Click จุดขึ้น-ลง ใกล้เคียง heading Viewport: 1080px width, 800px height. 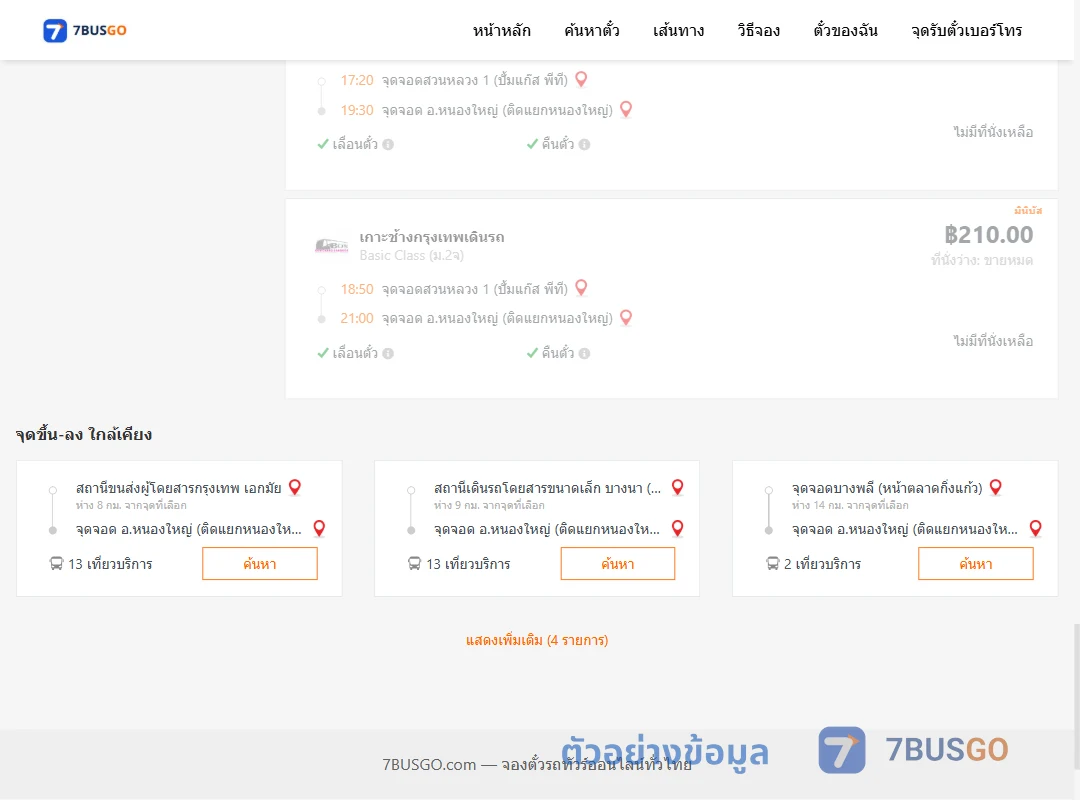coord(84,434)
